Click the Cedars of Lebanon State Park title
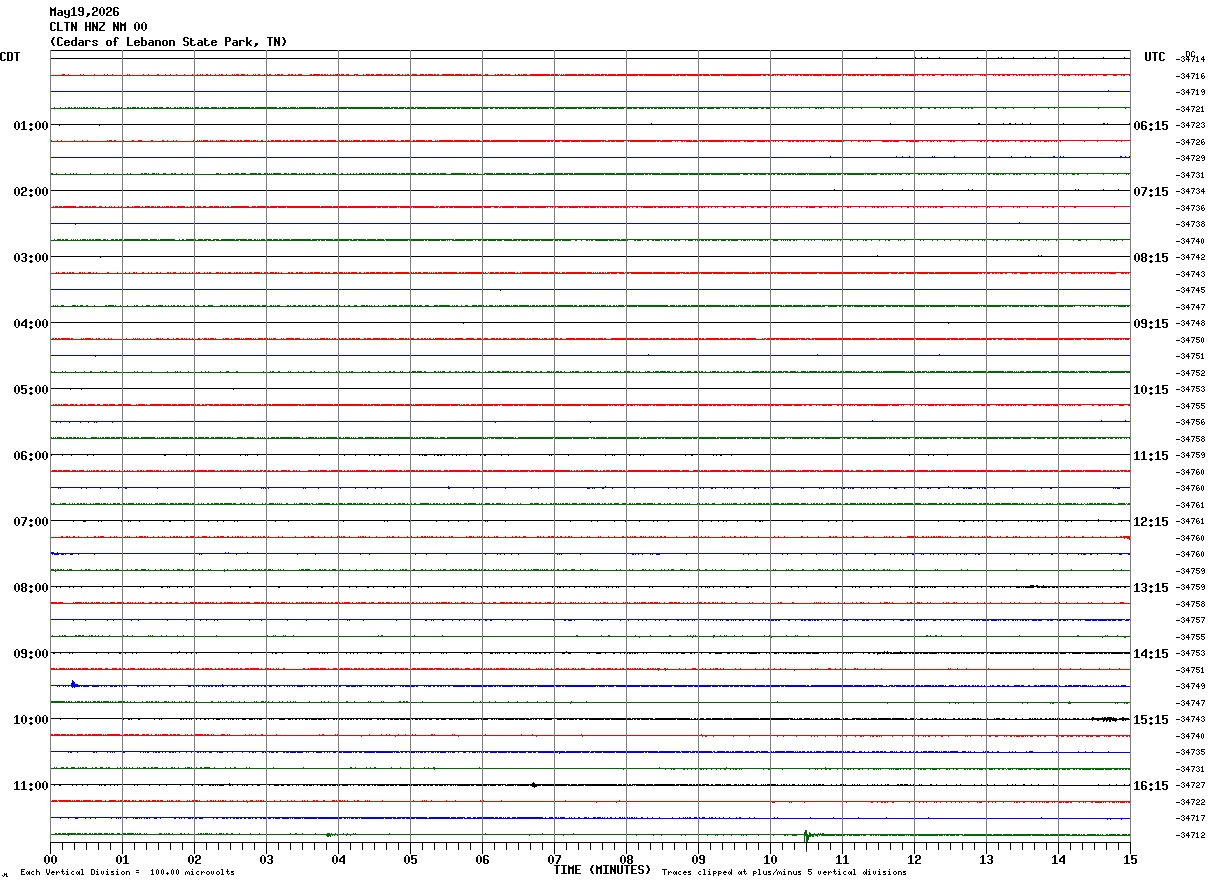 [x=168, y=42]
